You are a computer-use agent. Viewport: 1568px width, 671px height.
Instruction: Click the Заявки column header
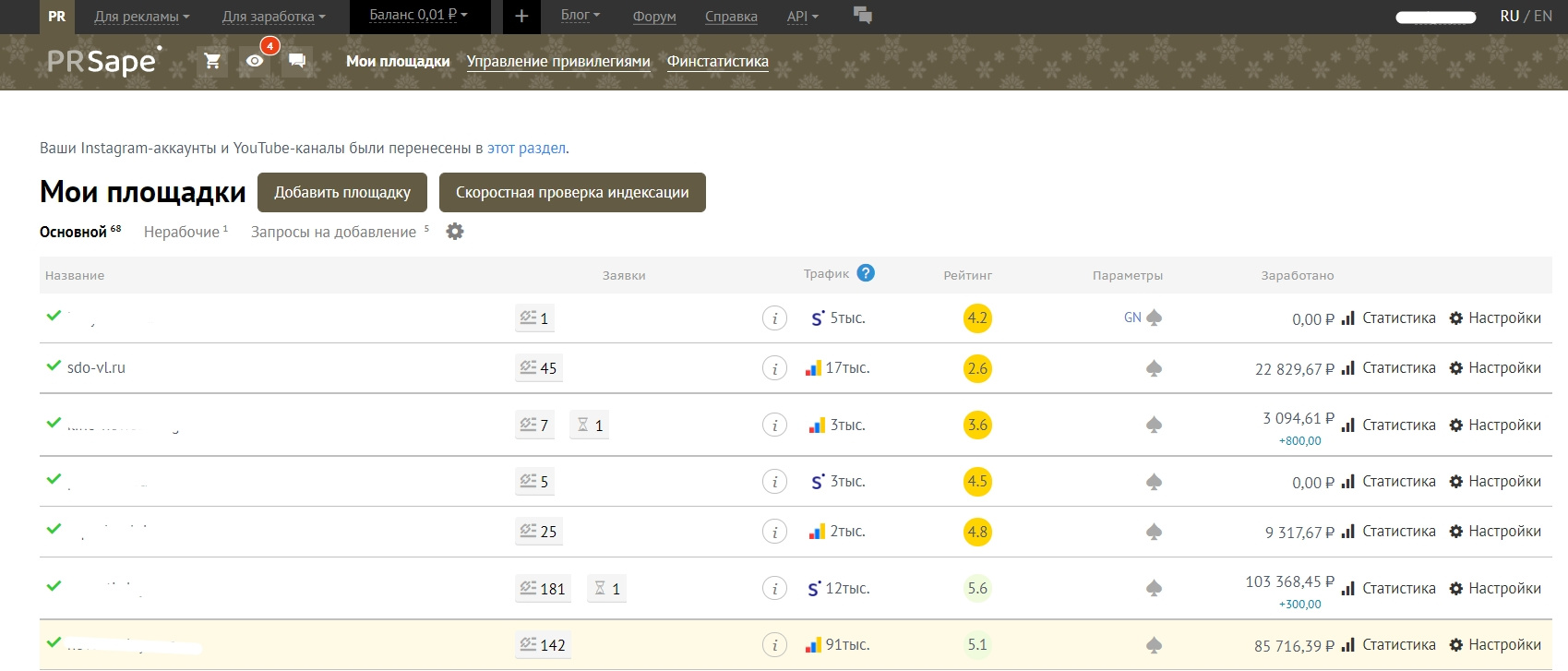tap(624, 275)
